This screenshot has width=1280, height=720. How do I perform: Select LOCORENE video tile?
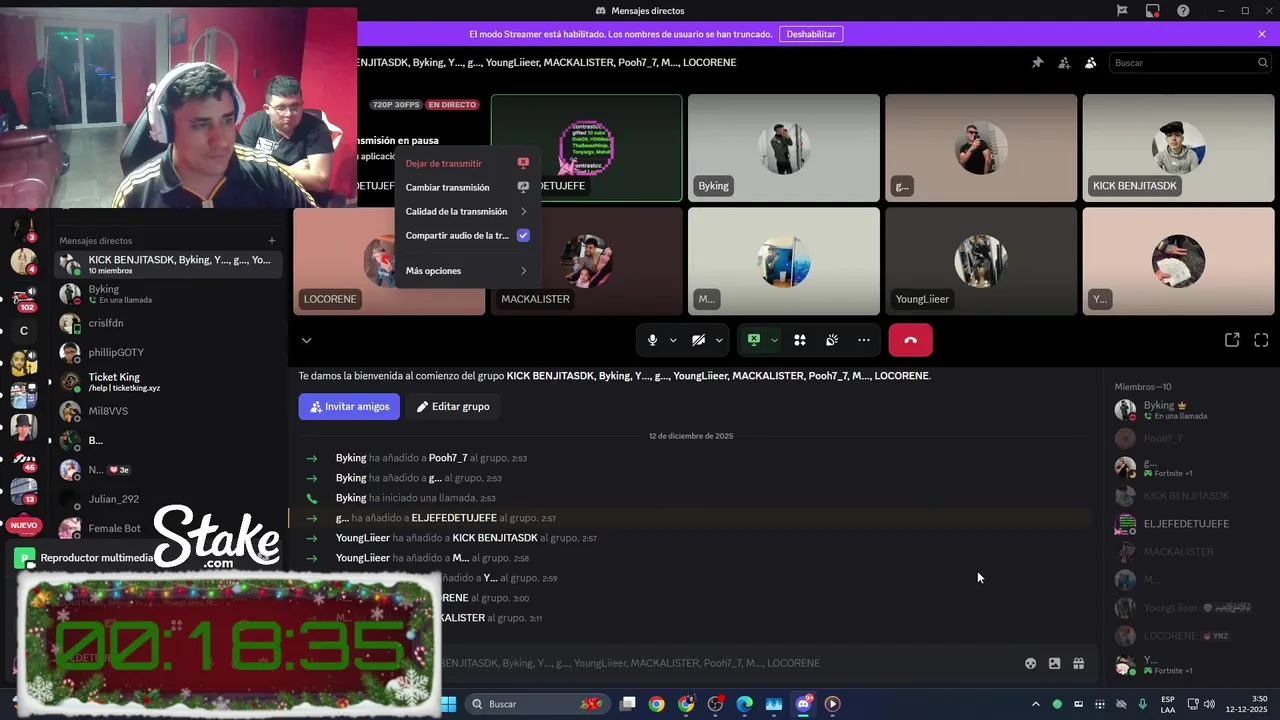click(389, 261)
